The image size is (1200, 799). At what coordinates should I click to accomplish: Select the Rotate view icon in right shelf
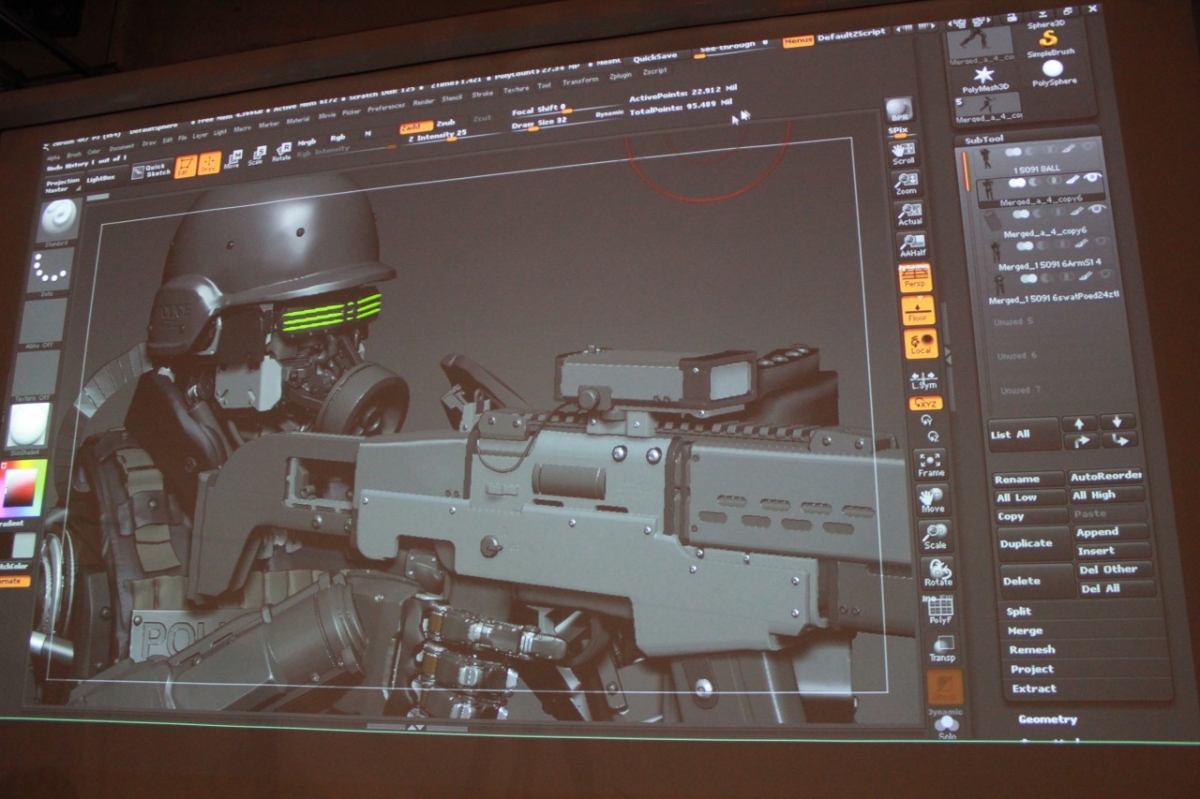tap(938, 572)
